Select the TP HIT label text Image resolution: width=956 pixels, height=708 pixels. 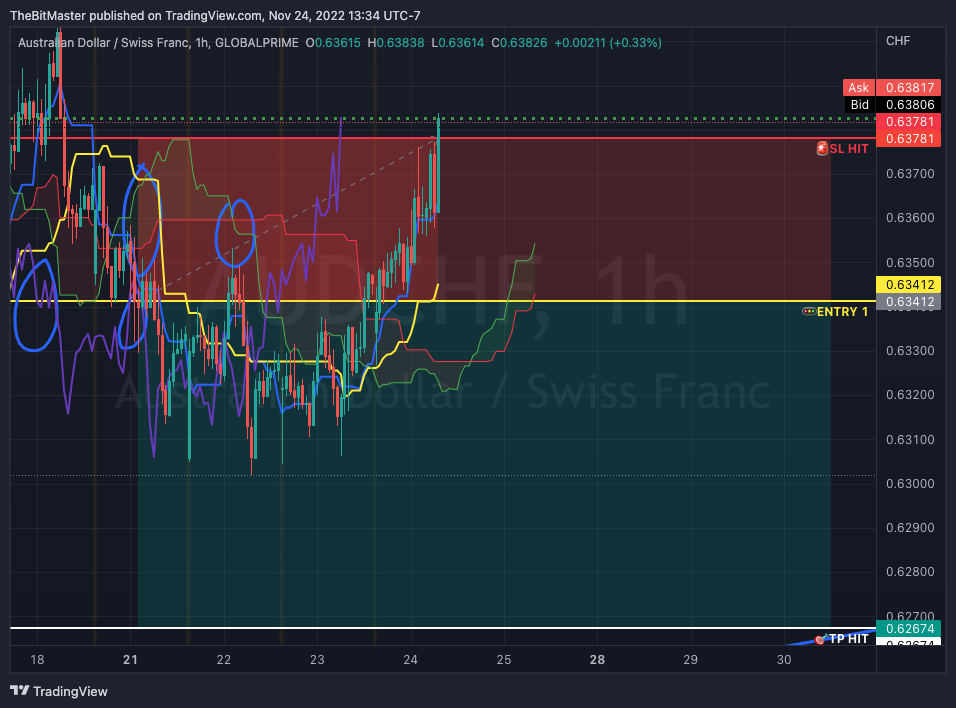tap(849, 638)
